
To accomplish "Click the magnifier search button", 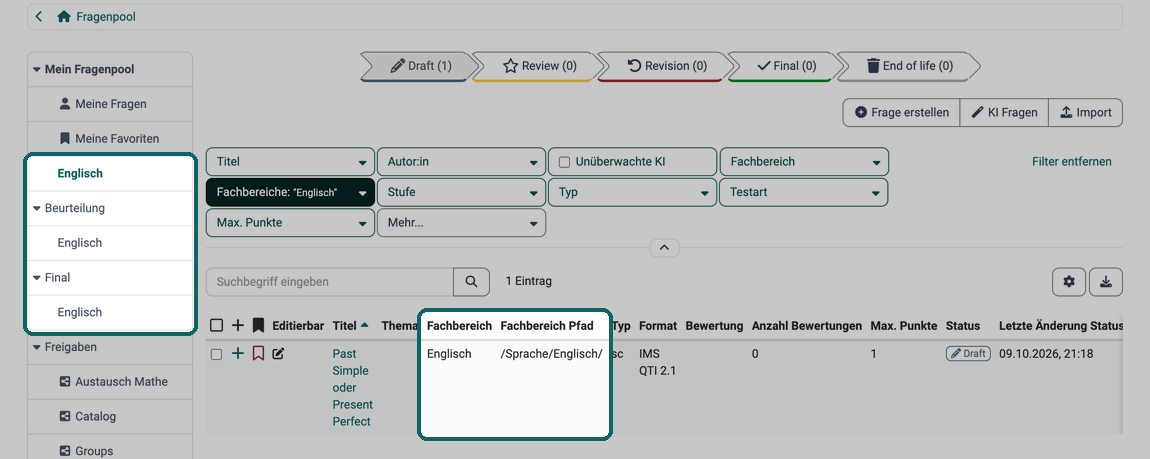I will [472, 282].
